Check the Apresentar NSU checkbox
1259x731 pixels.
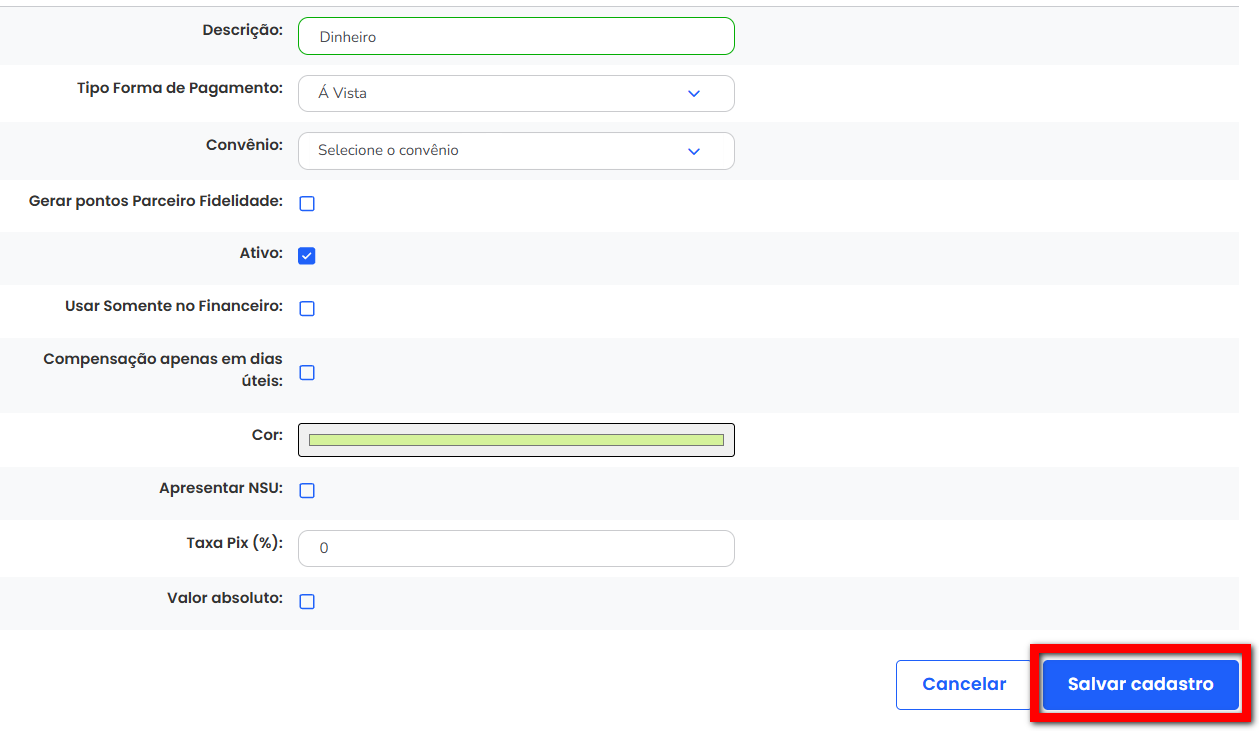pos(307,491)
